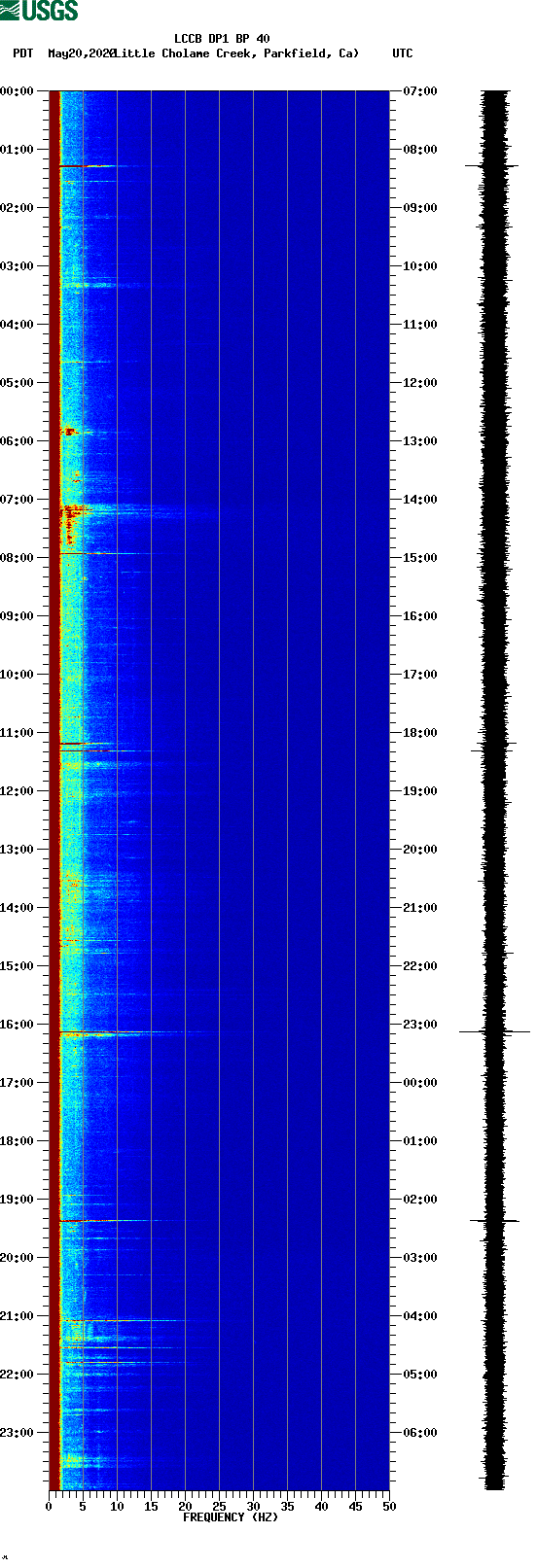
Task: Click the 0 Hz frequency tick label
Action: point(49,1507)
